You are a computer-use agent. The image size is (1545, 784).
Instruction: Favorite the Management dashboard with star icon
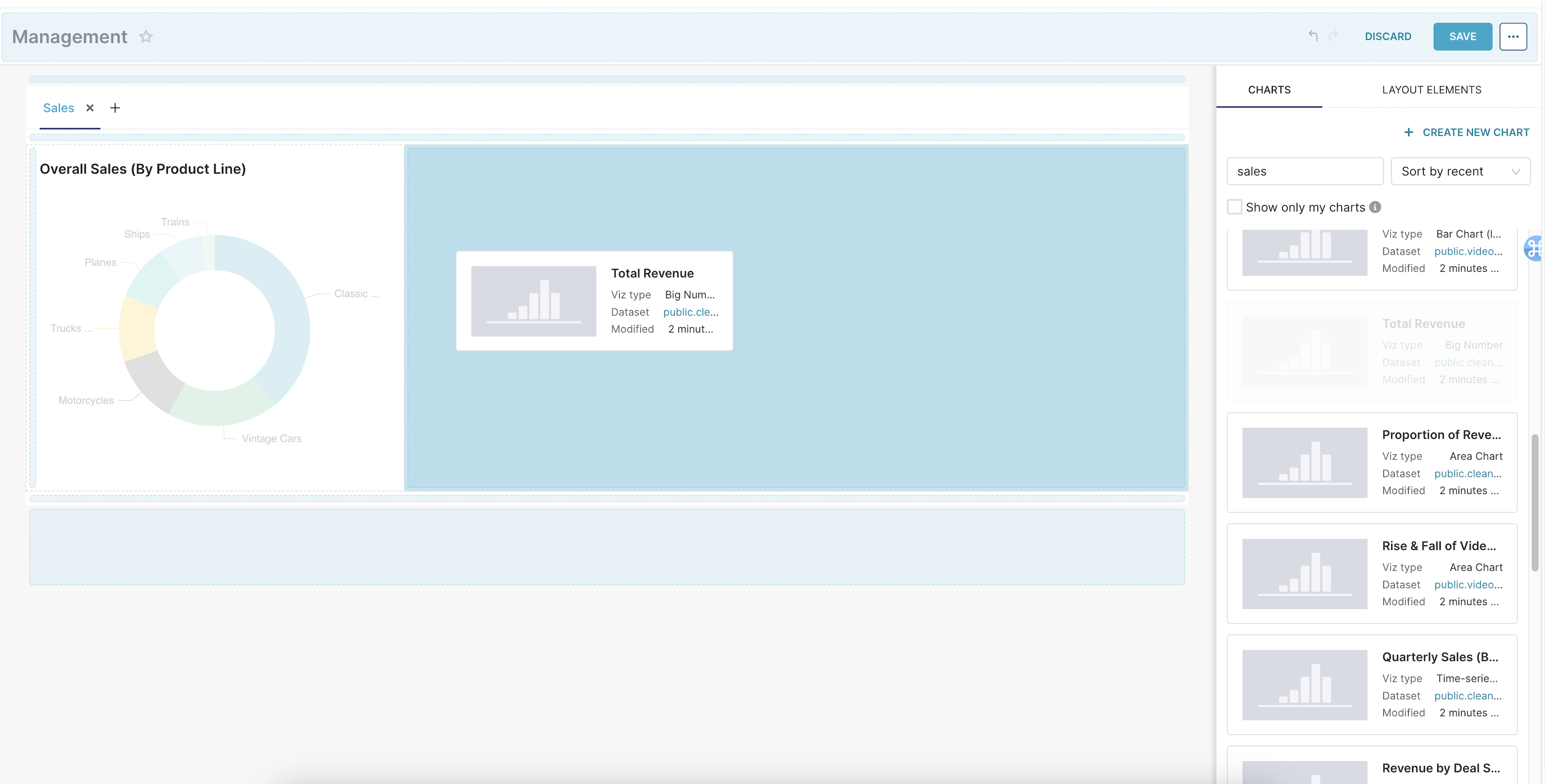[x=146, y=37]
